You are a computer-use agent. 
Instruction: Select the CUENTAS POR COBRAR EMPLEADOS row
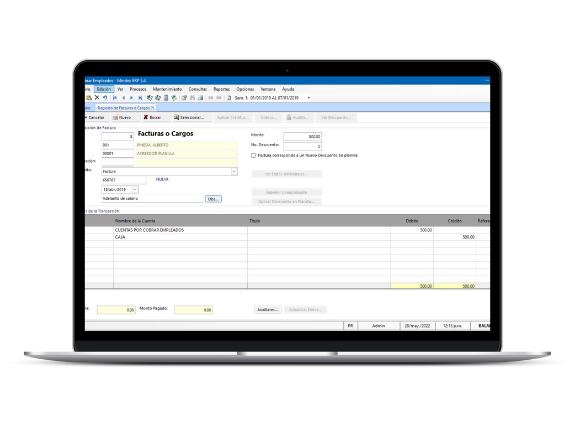click(287, 230)
